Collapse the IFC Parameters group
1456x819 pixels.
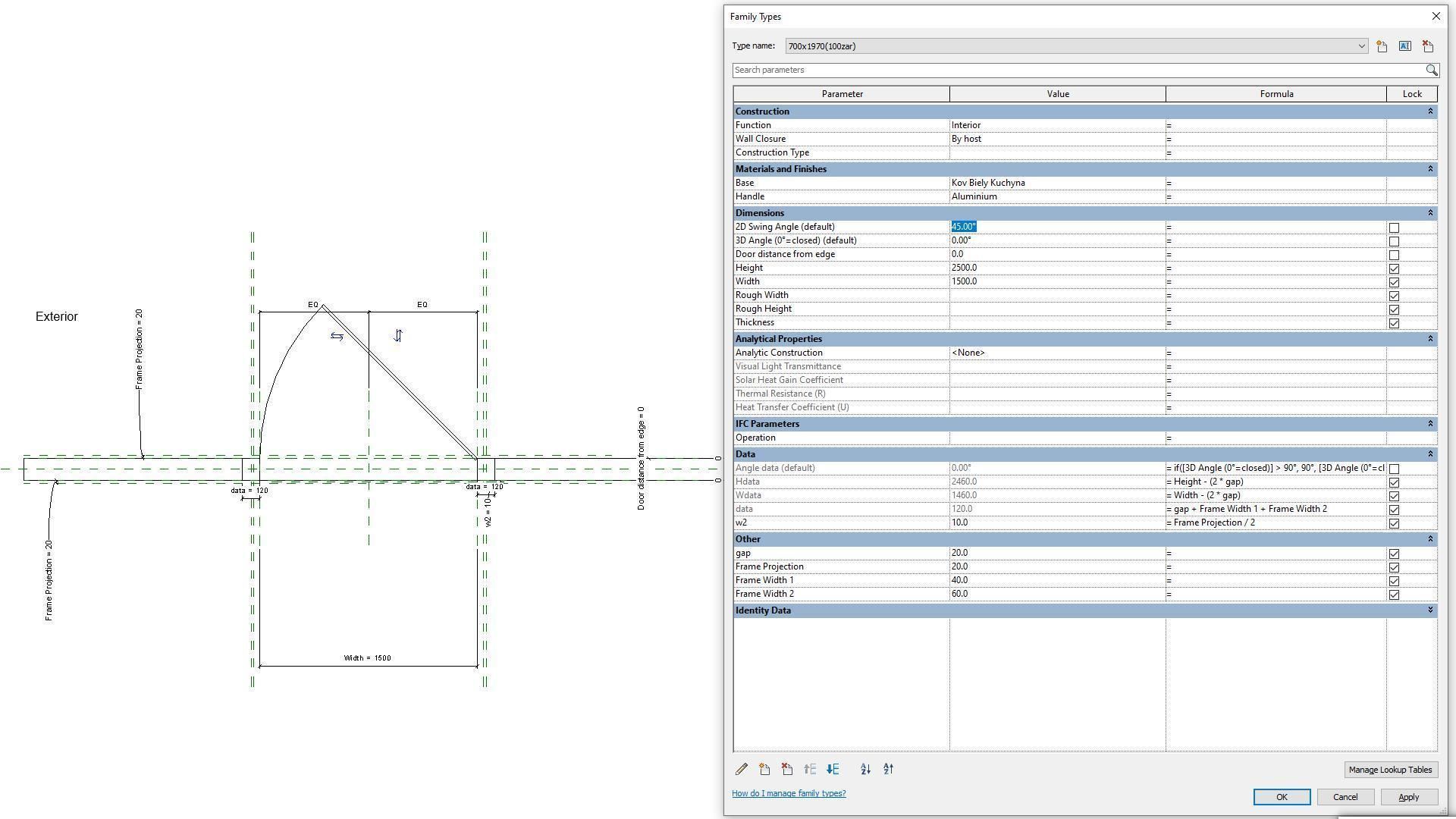pos(1430,424)
